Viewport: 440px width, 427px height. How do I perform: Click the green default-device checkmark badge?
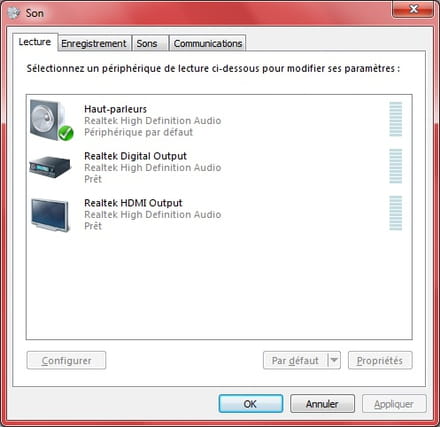pos(66,133)
